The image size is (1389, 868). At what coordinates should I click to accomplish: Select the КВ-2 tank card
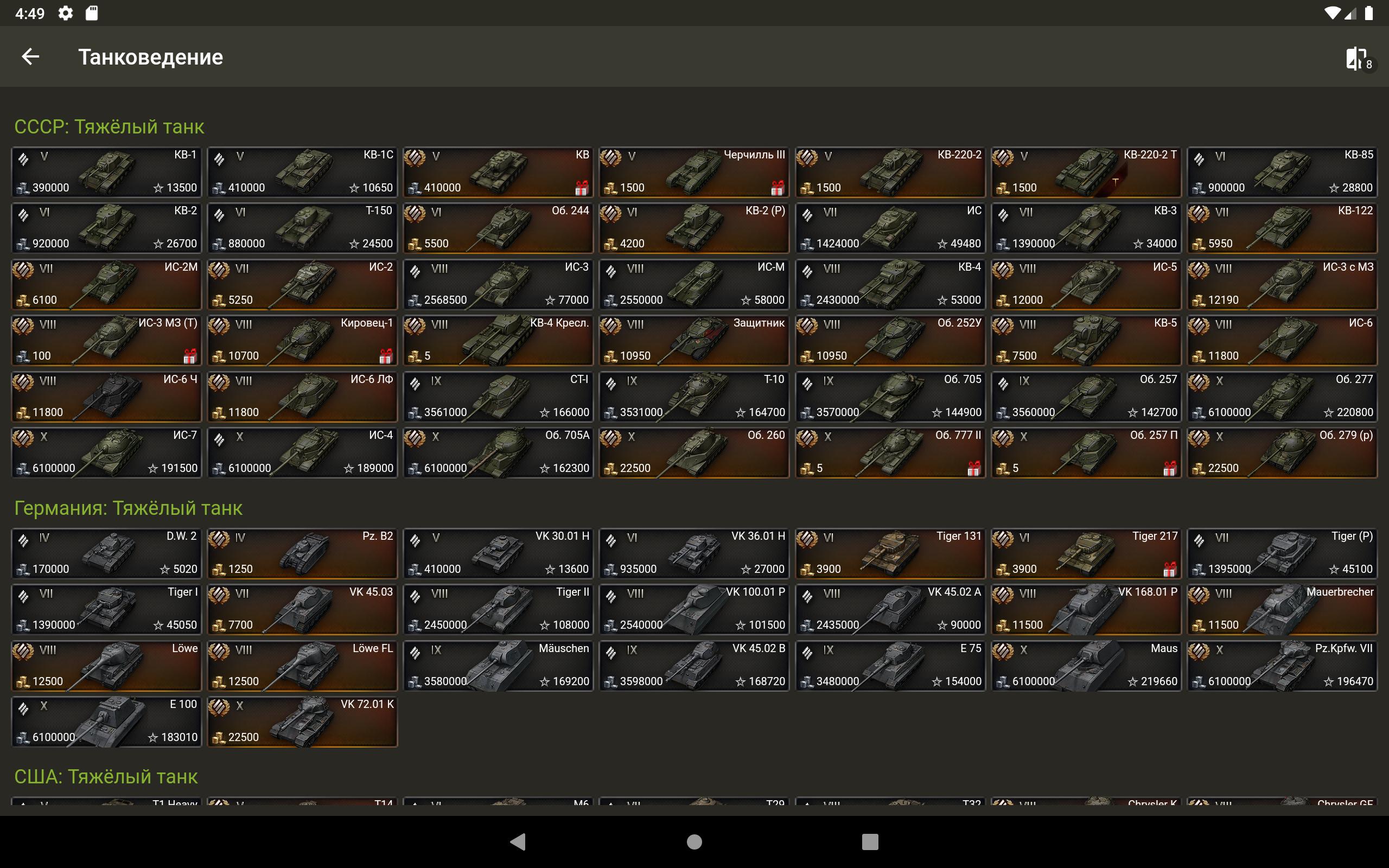[x=107, y=228]
